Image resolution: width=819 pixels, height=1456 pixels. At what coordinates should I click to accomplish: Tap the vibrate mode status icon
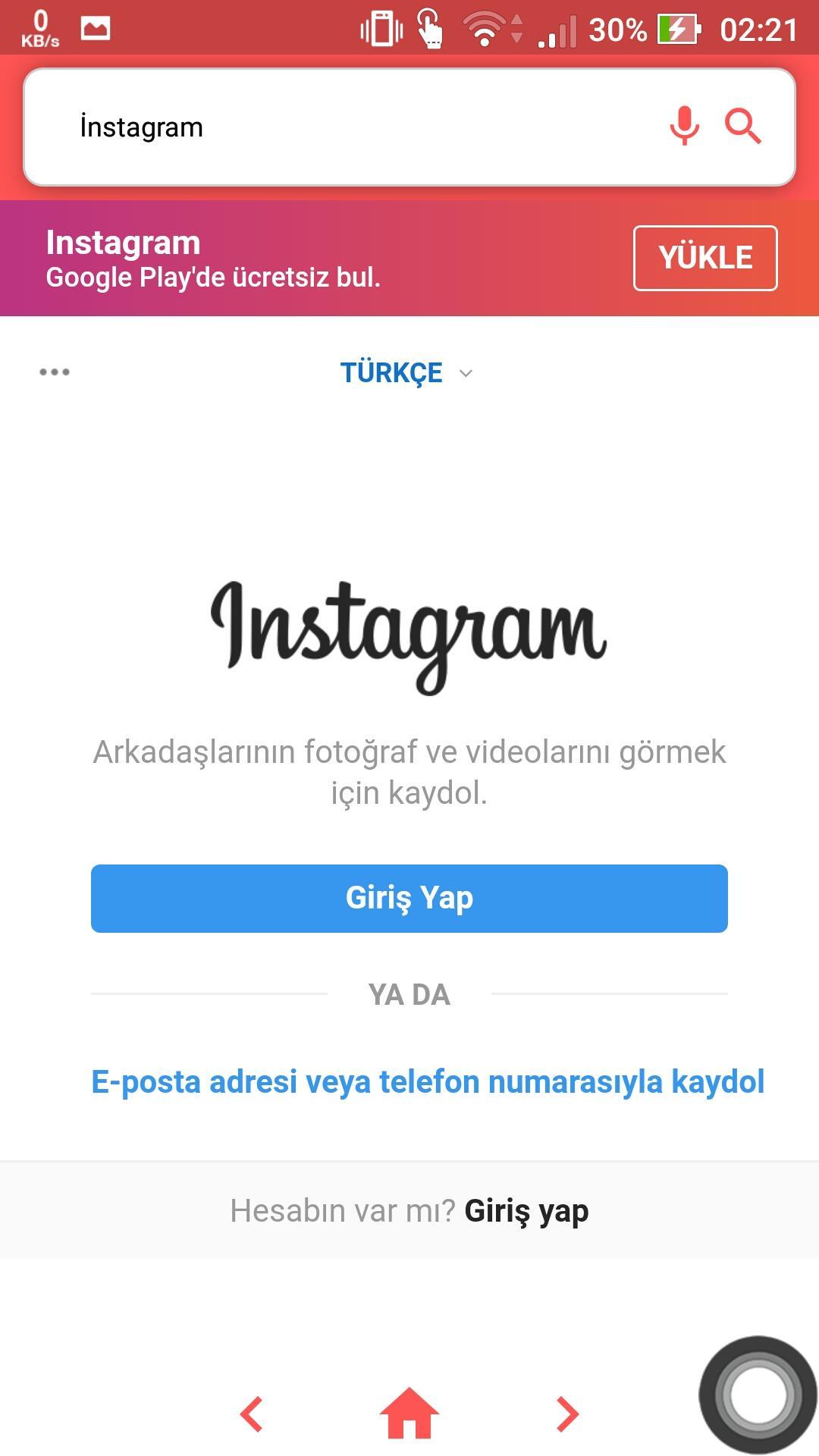click(381, 30)
